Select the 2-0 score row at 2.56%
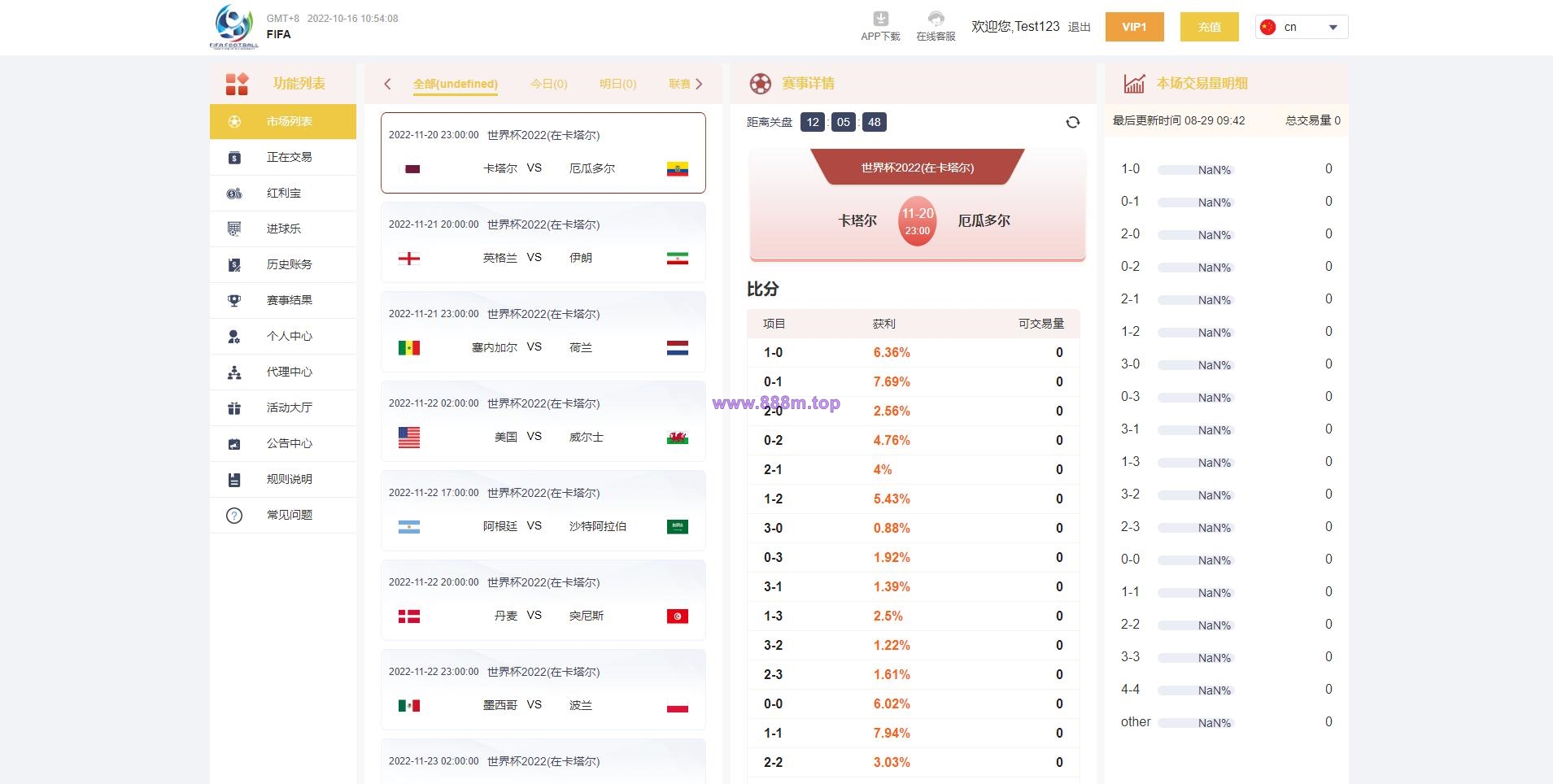The width and height of the screenshot is (1553, 784). (x=914, y=411)
